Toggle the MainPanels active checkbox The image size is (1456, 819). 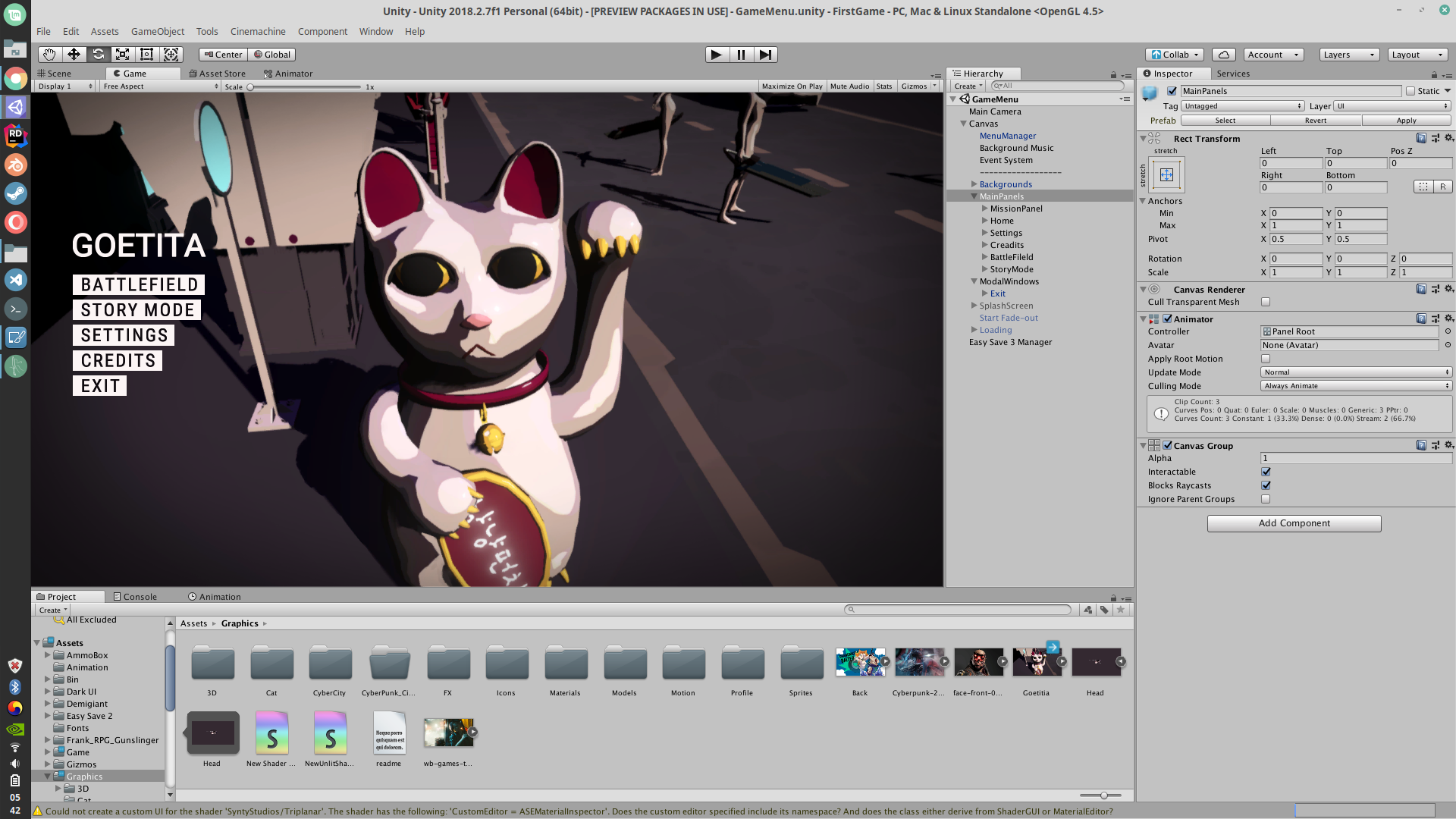coord(1172,91)
